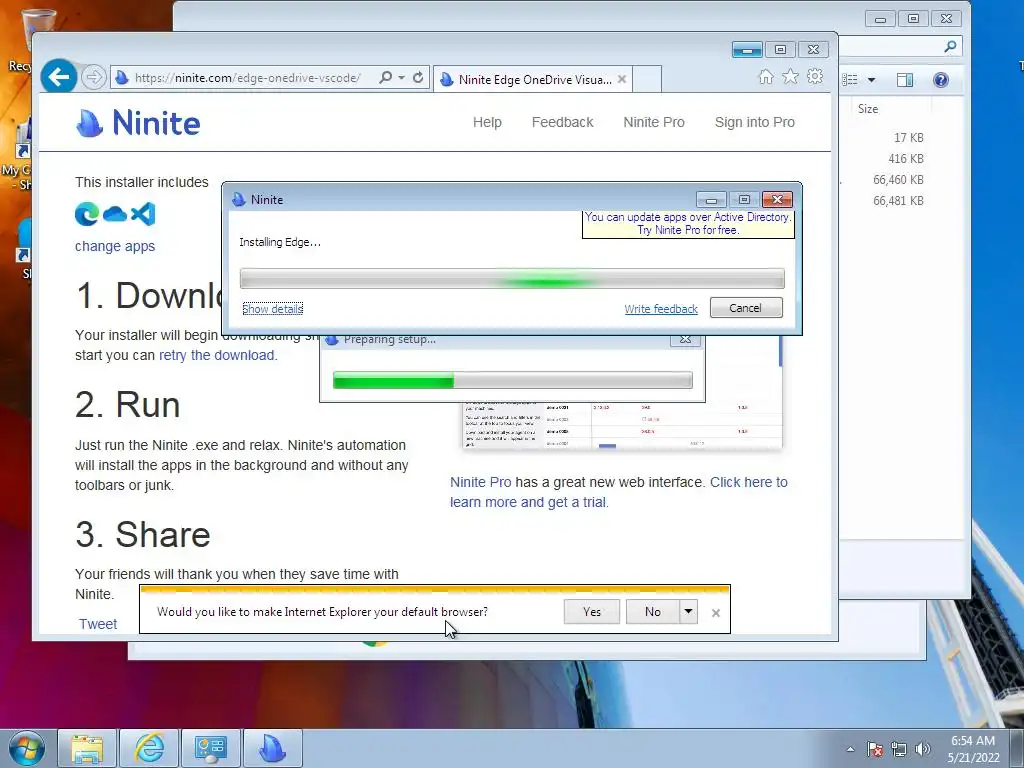Viewport: 1024px width, 768px height.
Task: Decline default browser prompt with No
Action: [652, 612]
